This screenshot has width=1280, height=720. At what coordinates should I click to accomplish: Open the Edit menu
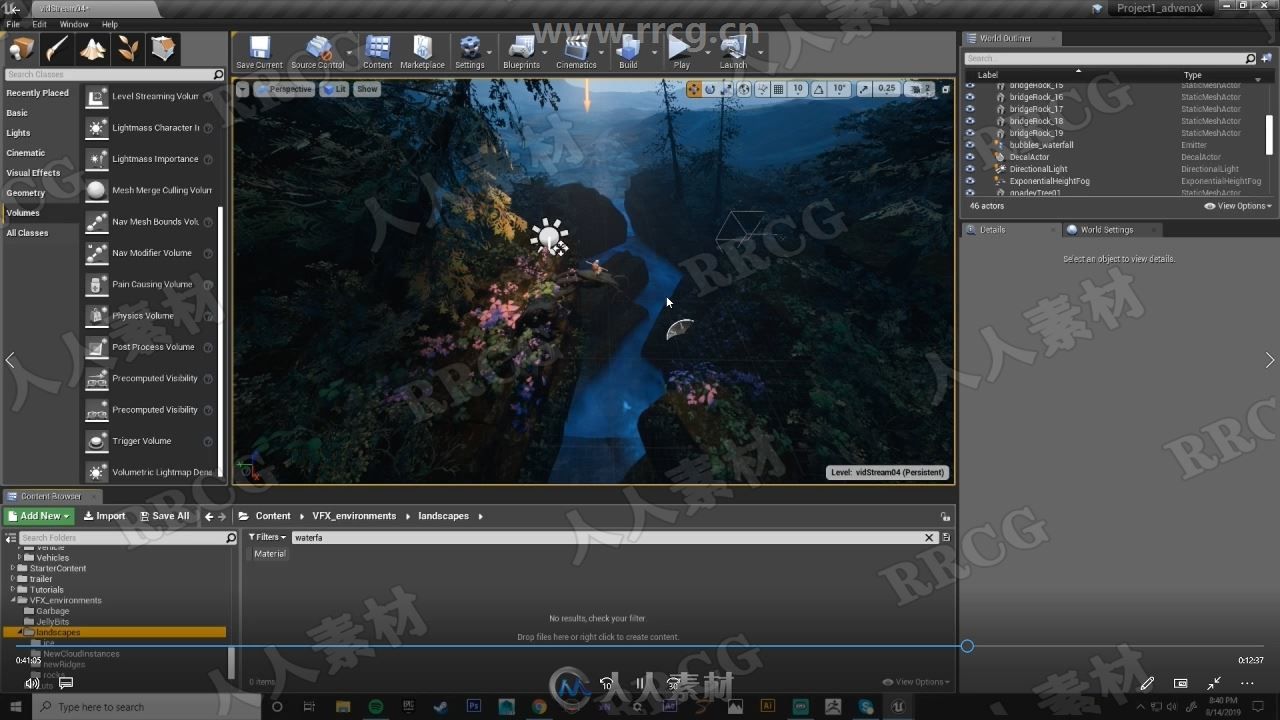point(39,24)
